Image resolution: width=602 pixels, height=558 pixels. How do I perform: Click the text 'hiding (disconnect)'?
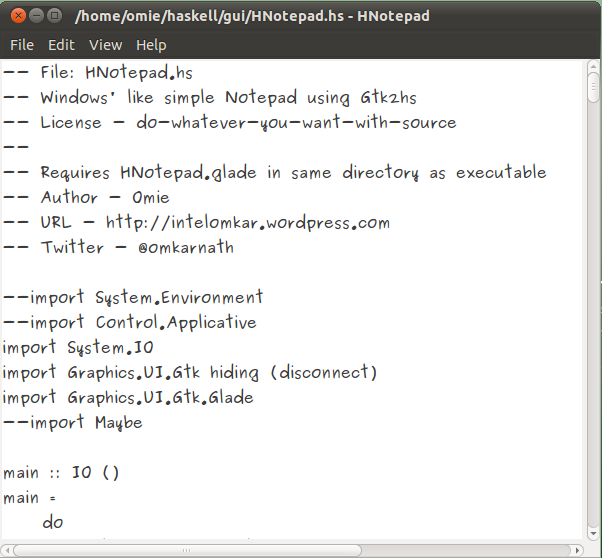pos(294,373)
